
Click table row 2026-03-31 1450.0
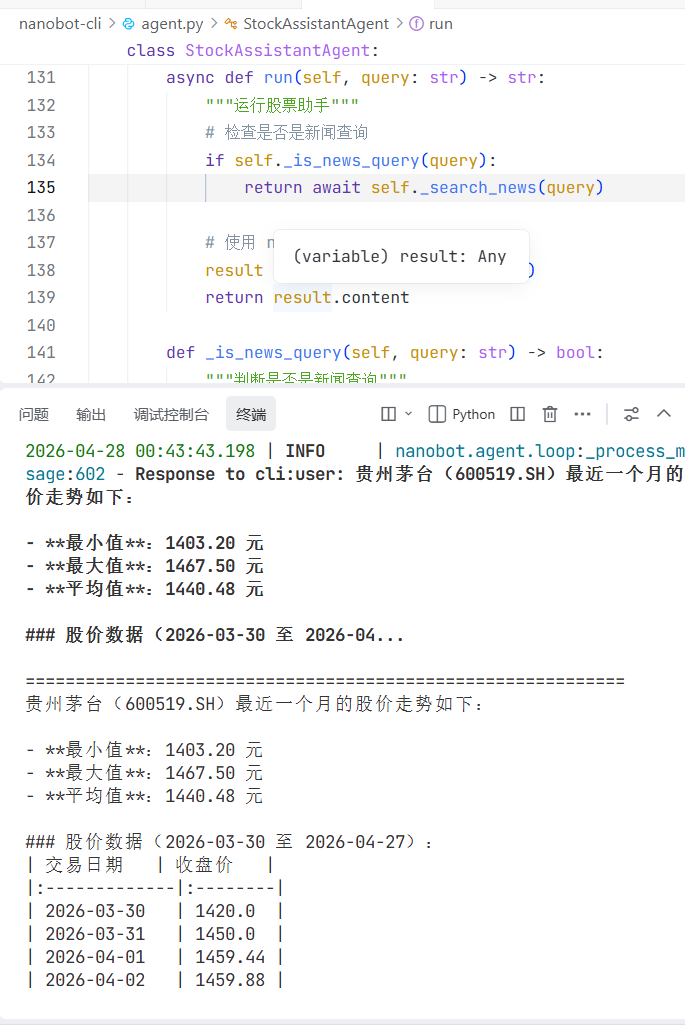pyautogui.click(x=155, y=933)
